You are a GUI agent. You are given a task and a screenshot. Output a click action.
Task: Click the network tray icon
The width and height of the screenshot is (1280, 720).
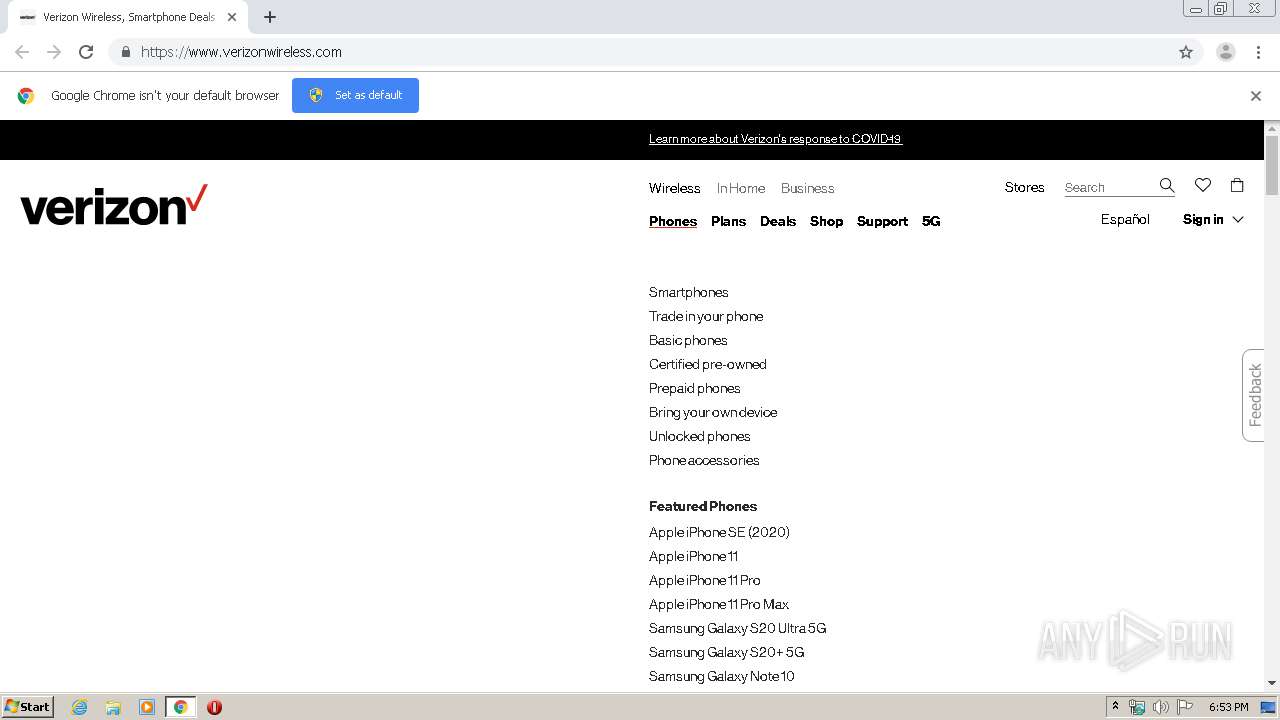(x=1137, y=707)
